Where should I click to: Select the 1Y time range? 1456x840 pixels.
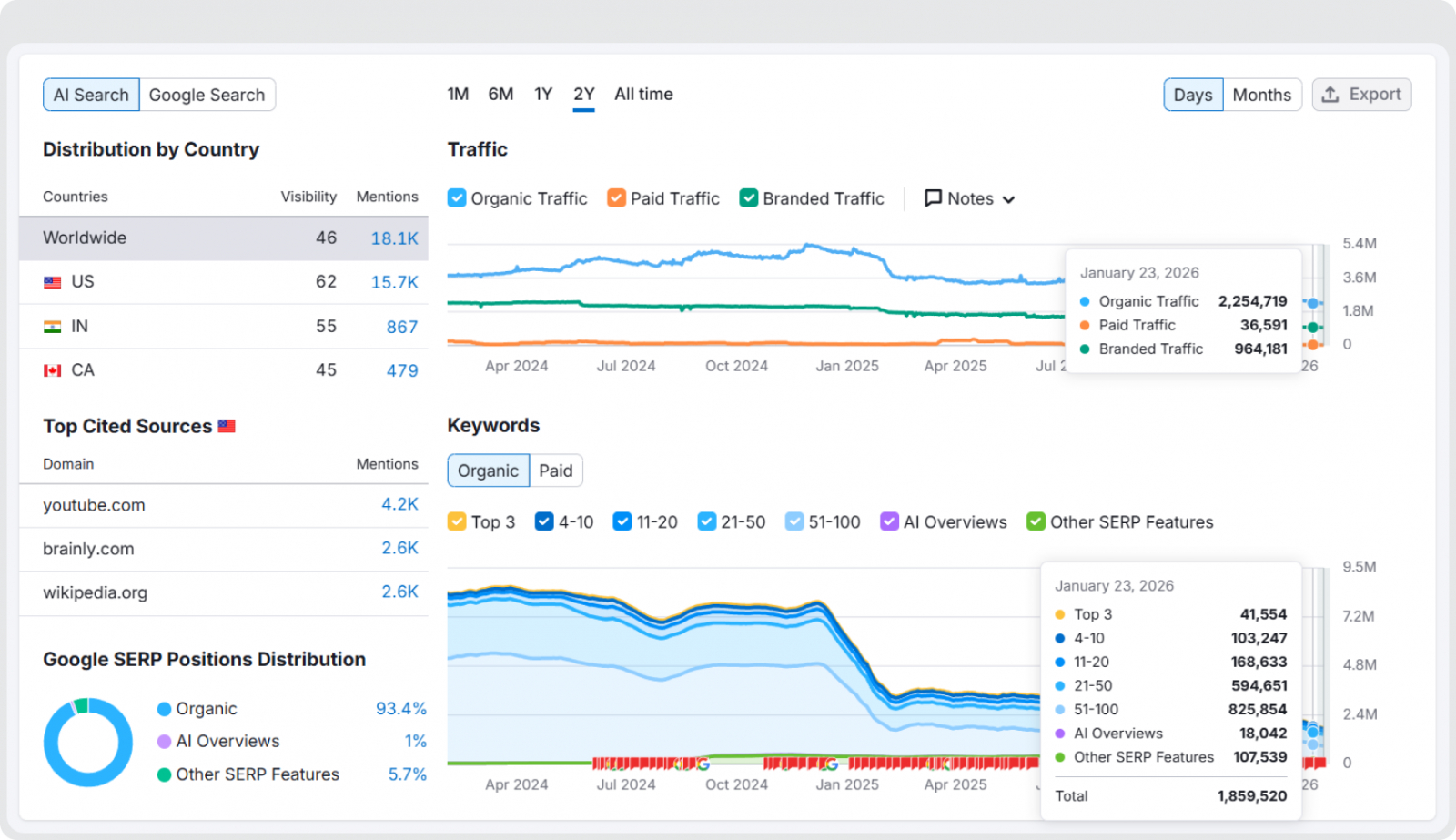pyautogui.click(x=543, y=94)
